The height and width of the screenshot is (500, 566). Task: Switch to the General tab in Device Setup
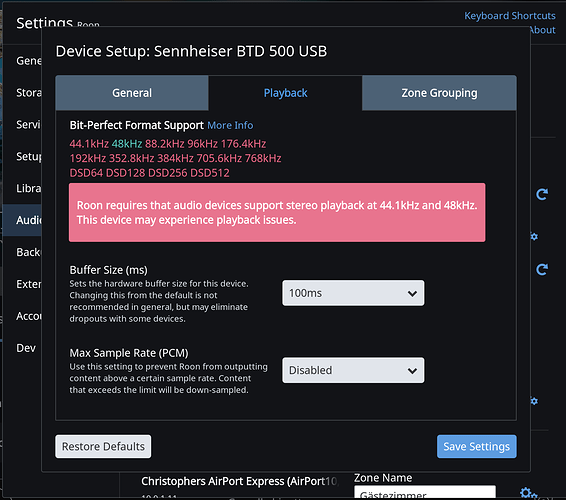(132, 93)
